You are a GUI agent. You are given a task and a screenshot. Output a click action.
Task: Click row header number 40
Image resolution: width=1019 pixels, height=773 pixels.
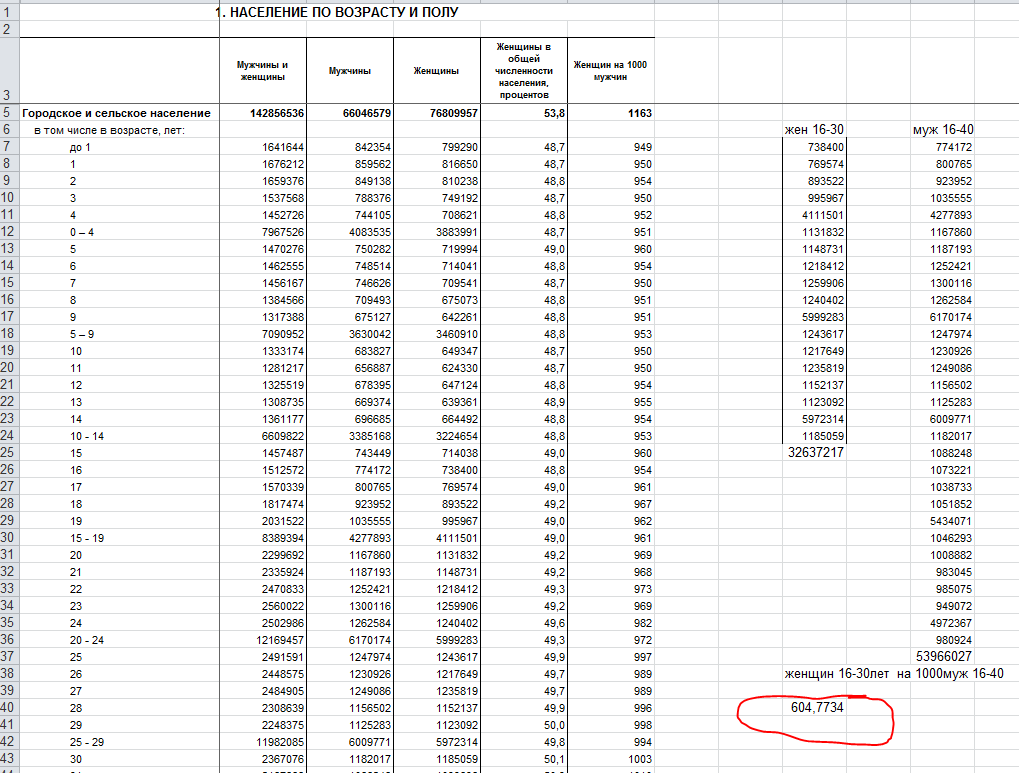9,706
